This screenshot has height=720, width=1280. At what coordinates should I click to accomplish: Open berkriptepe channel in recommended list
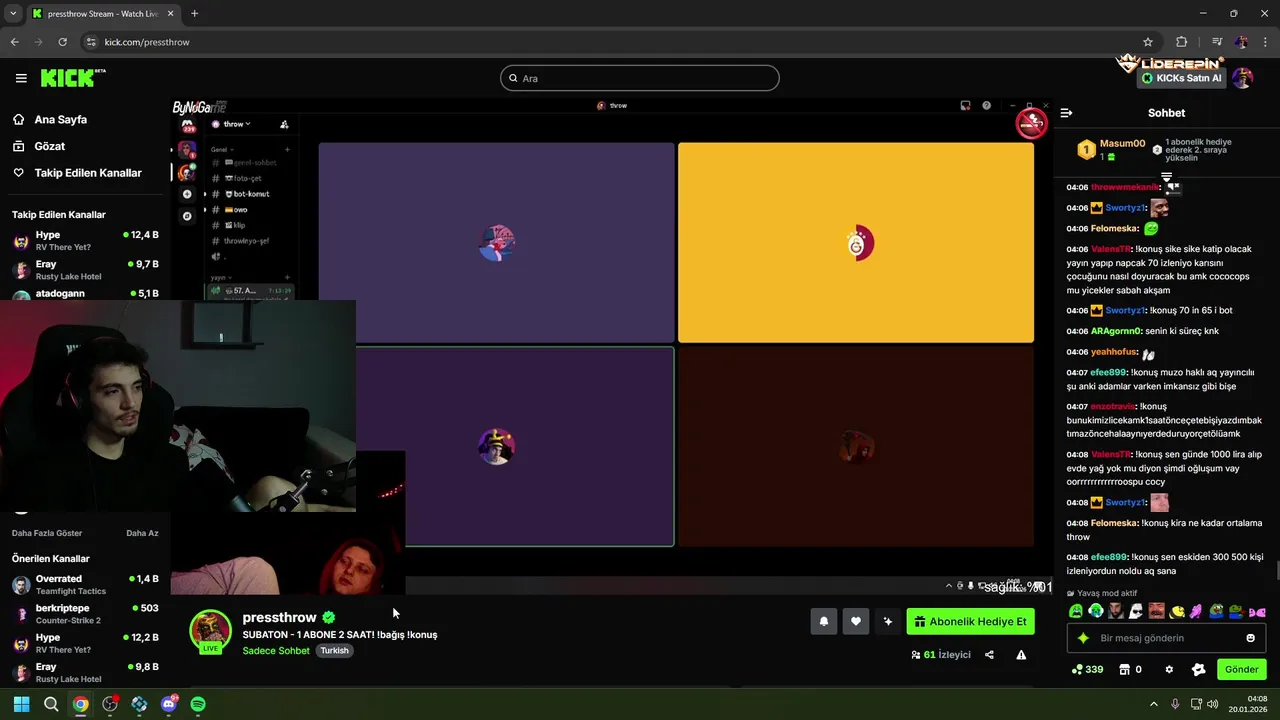tap(85, 613)
